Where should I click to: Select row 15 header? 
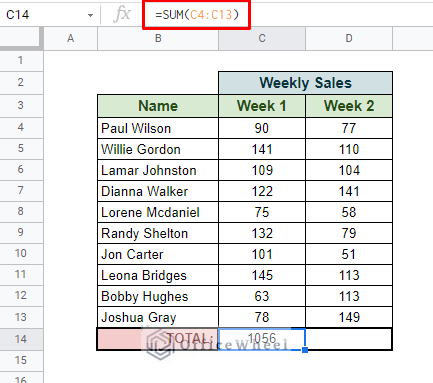(21, 361)
